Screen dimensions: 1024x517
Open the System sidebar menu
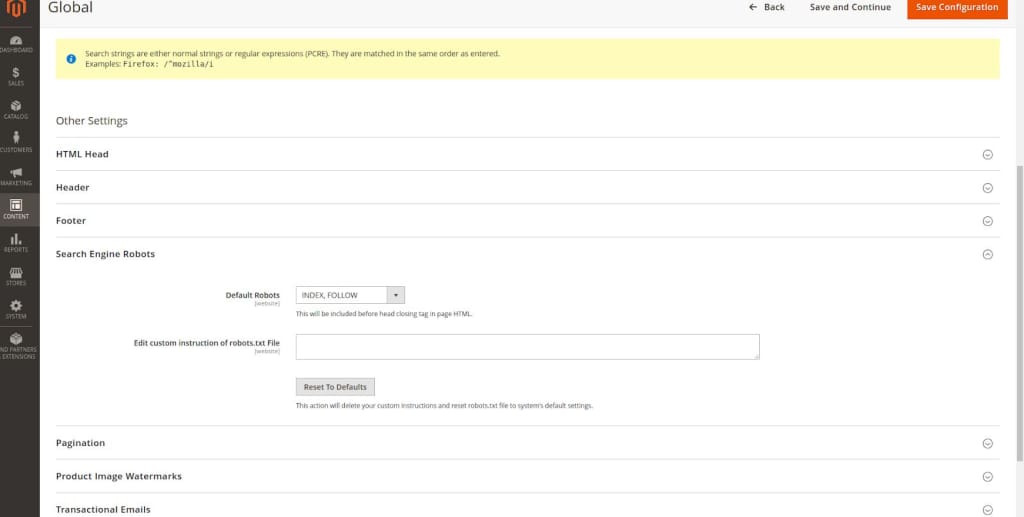click(16, 309)
